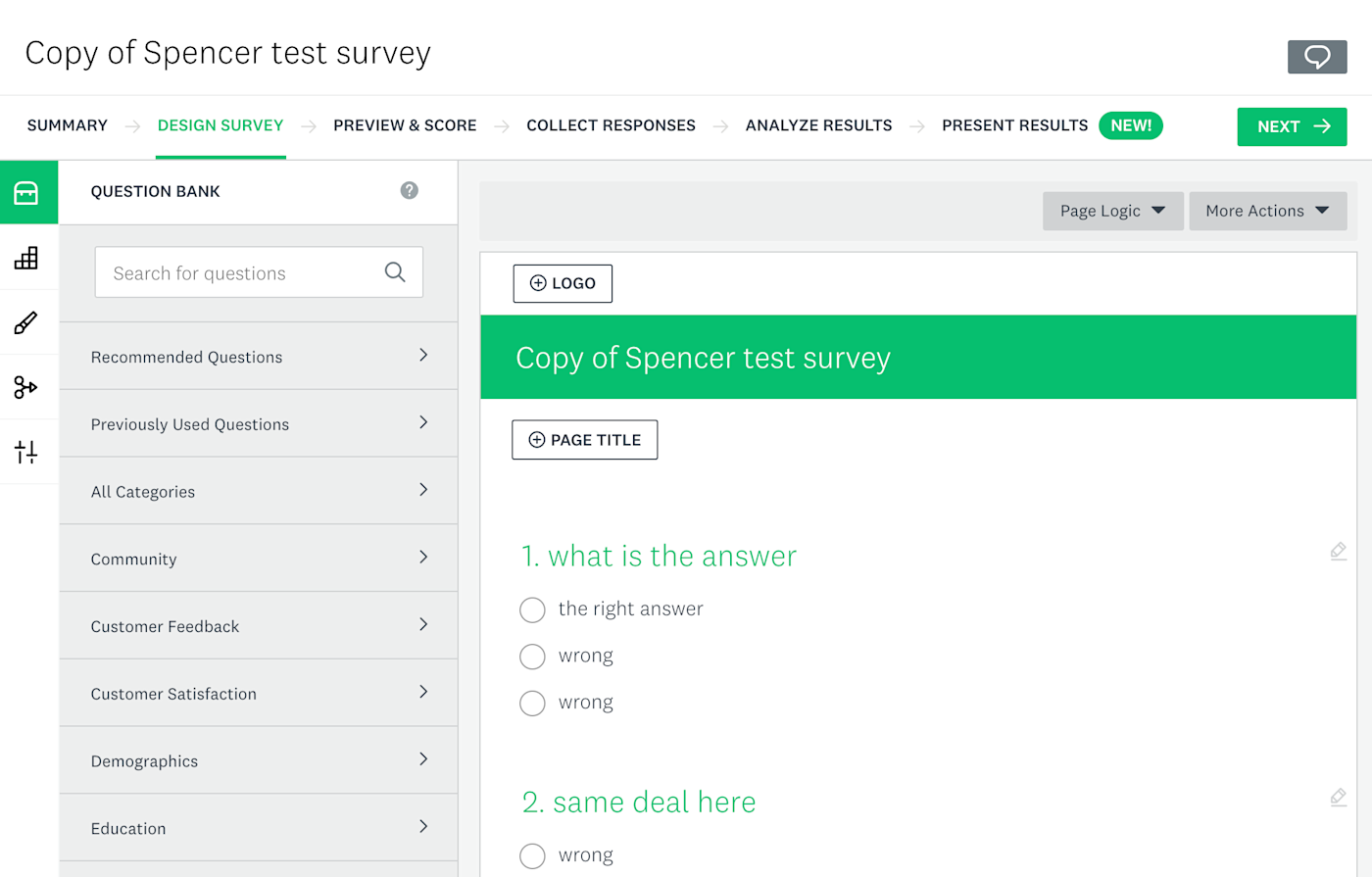Click the Question Bank help icon

coord(410,190)
